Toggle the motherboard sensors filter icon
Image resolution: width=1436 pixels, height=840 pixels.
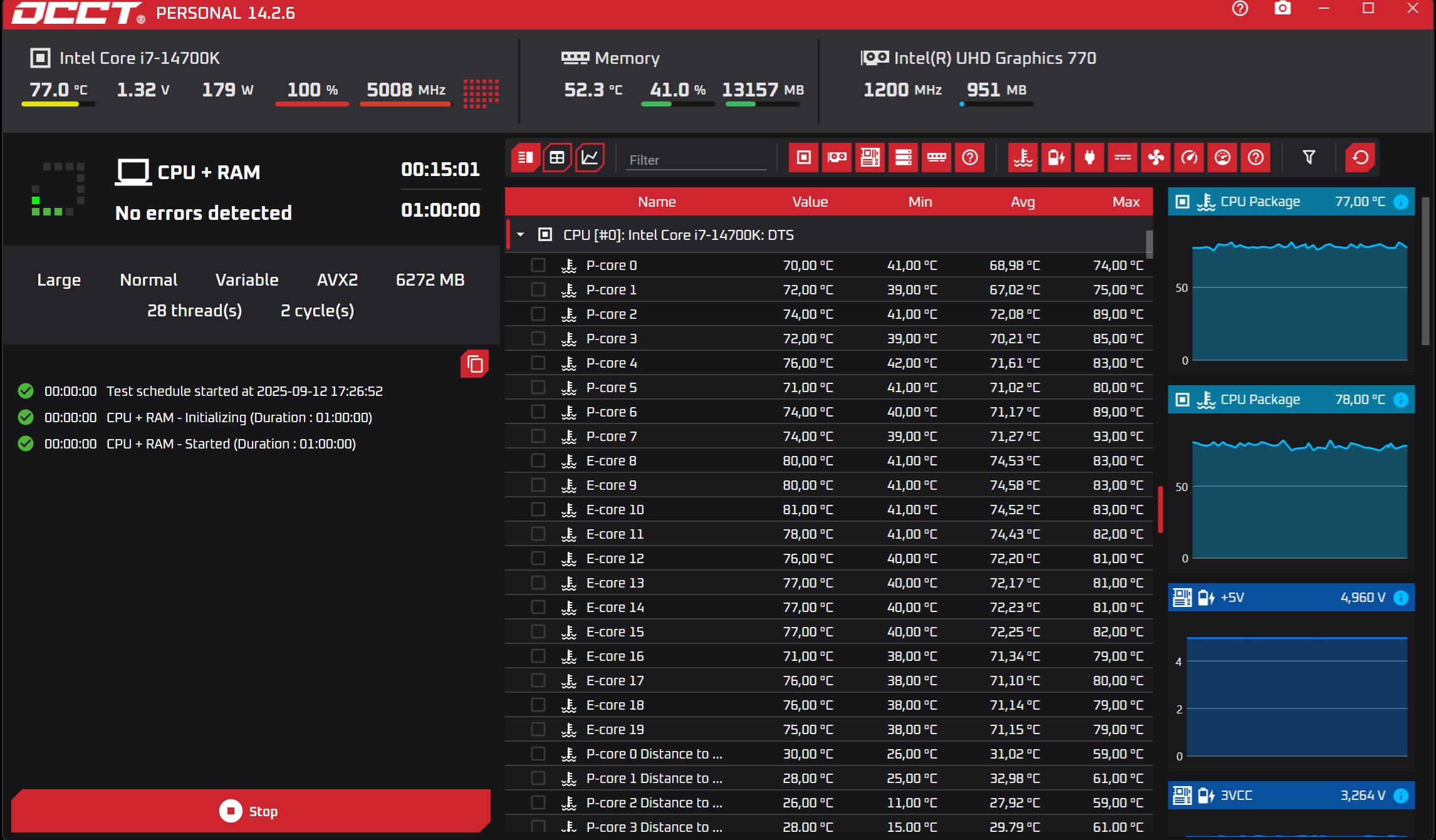(x=870, y=157)
